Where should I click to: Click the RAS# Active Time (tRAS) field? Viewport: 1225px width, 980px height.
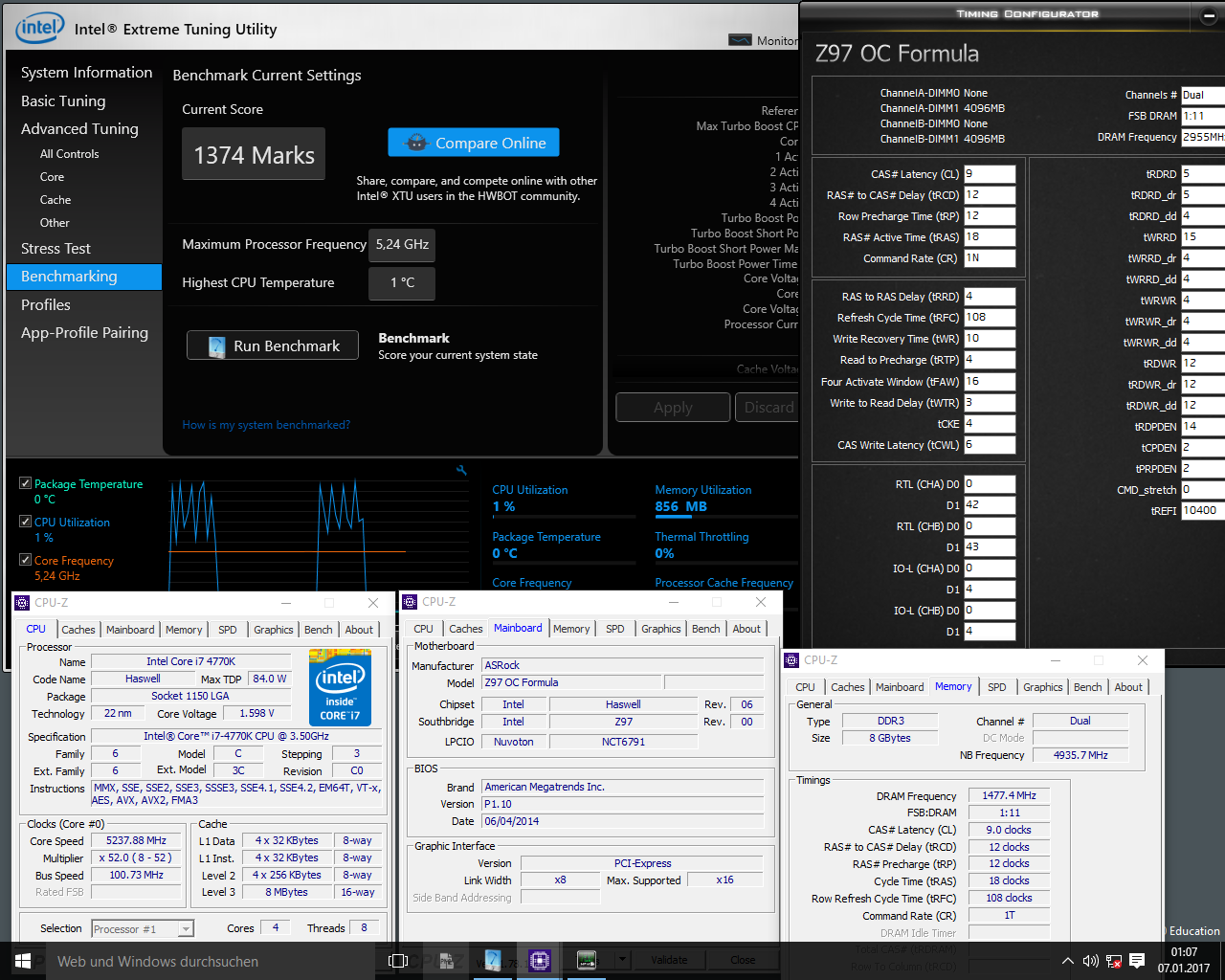click(989, 237)
